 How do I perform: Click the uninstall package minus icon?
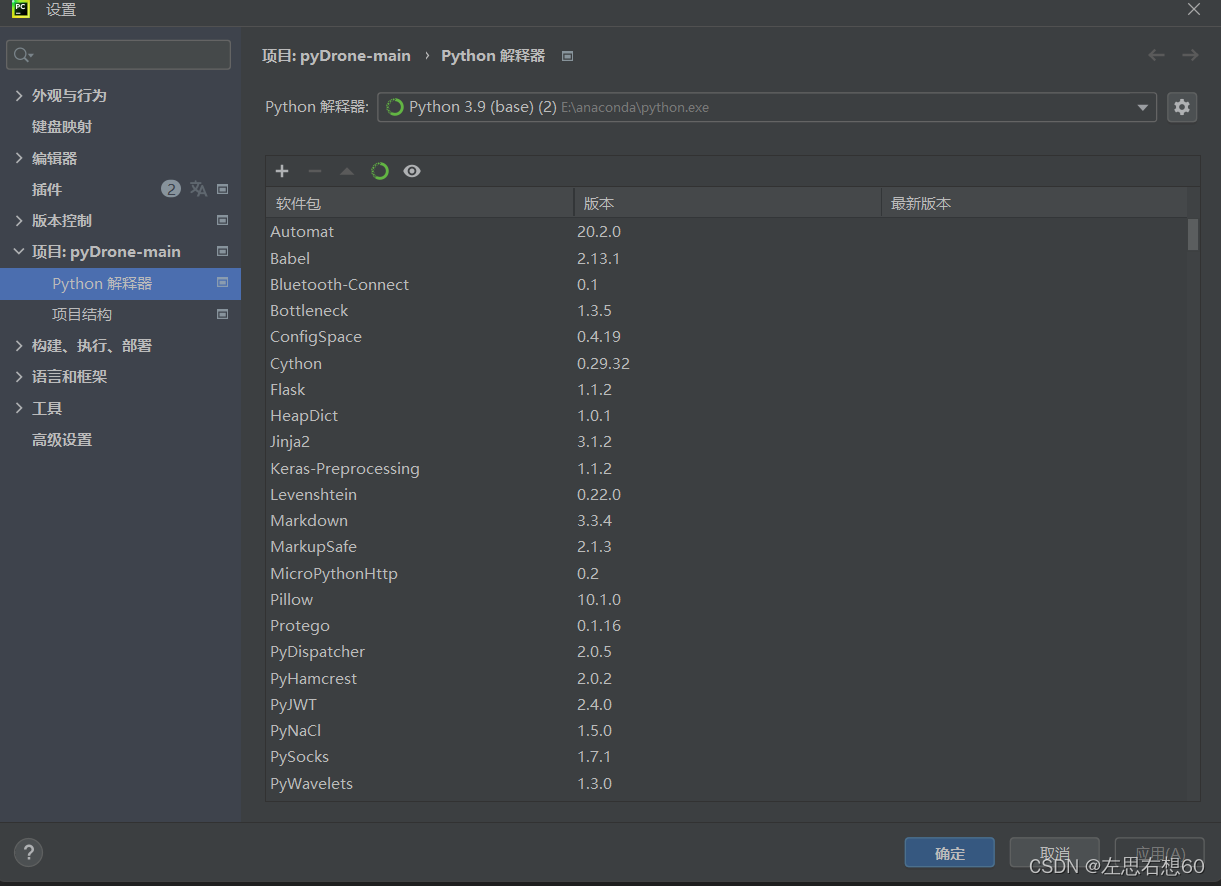tap(314, 171)
